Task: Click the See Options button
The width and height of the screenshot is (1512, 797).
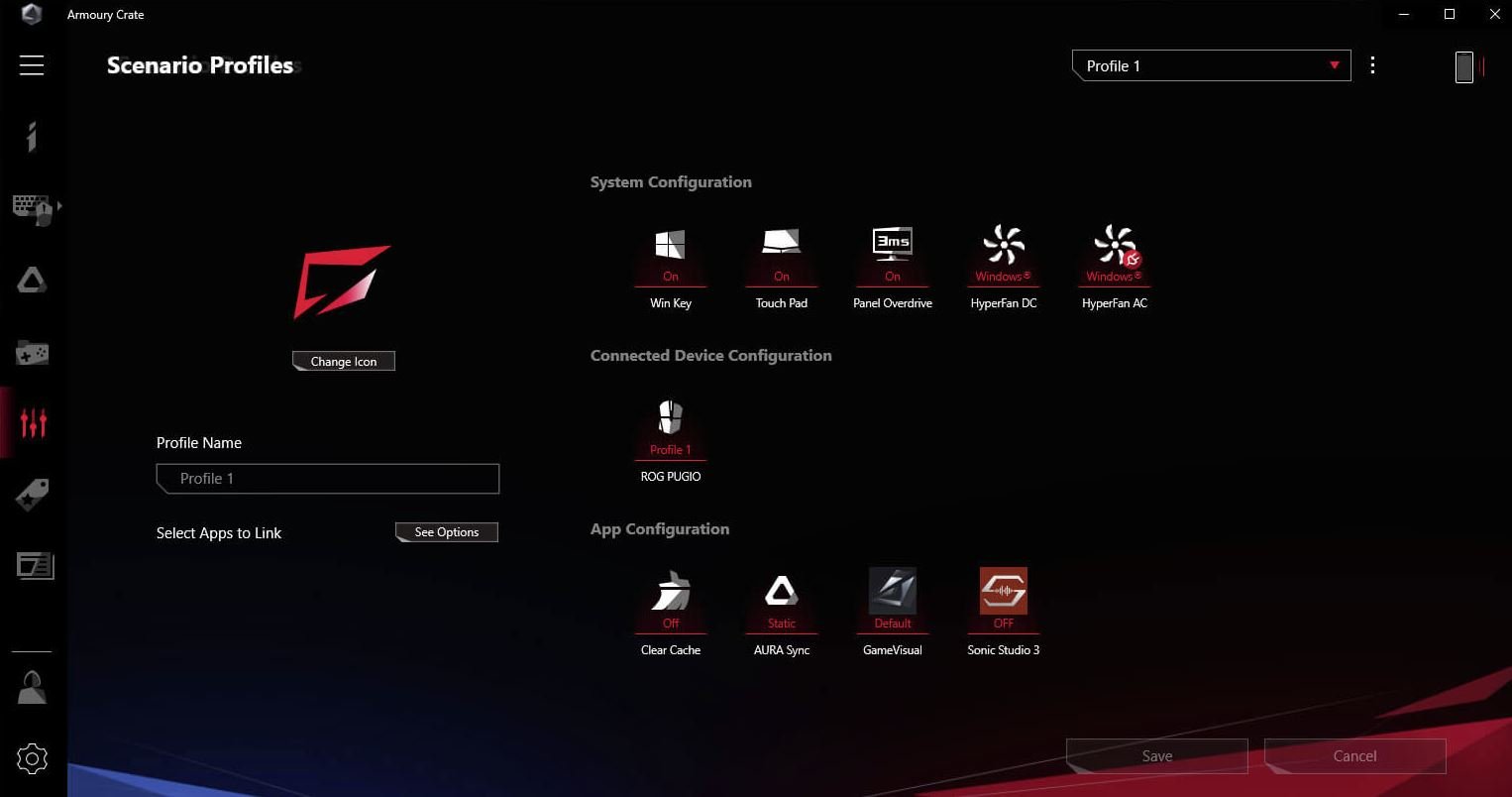Action: coord(447,532)
